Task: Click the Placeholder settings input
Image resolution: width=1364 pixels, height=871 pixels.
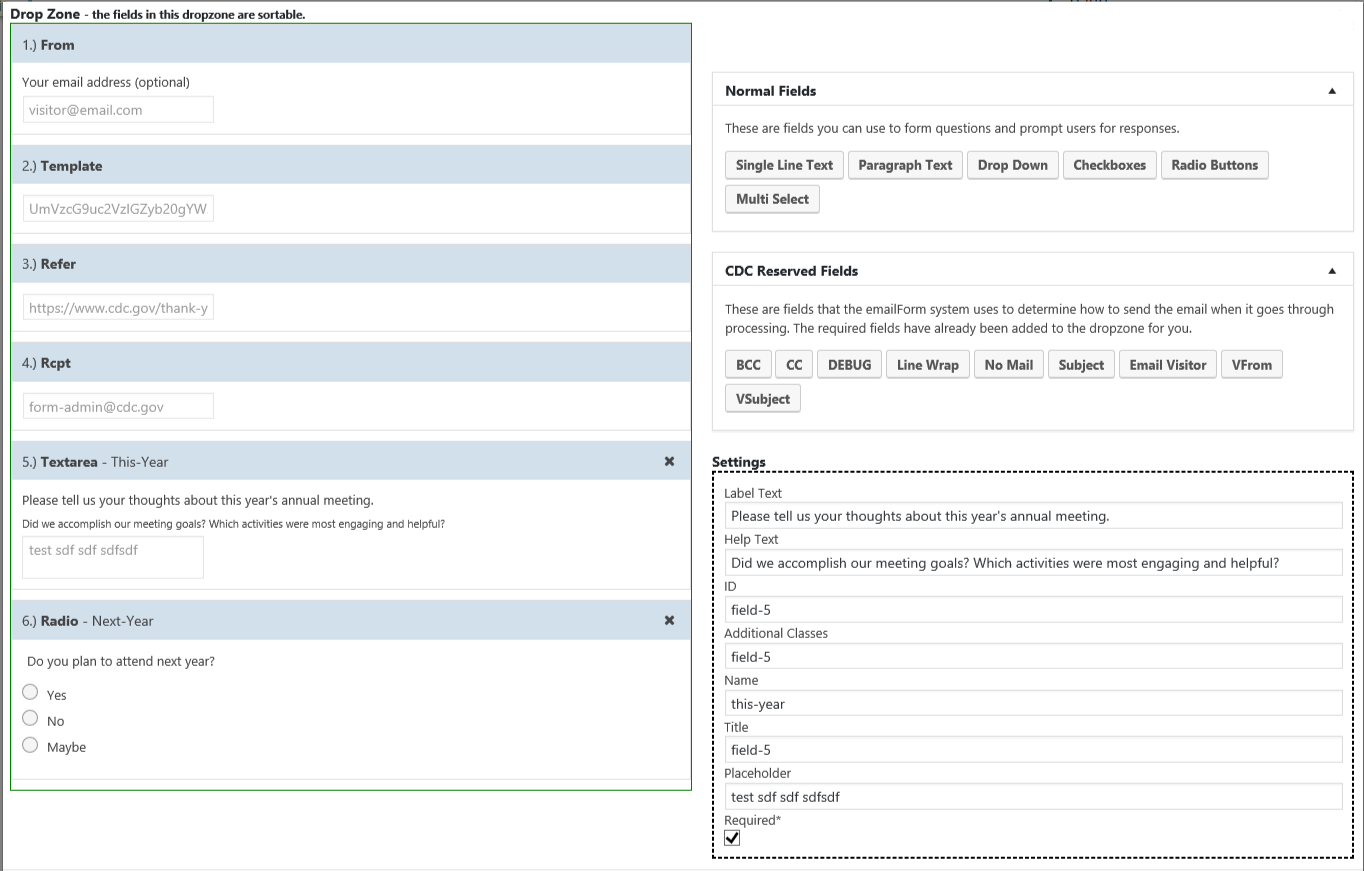Action: coord(1033,797)
